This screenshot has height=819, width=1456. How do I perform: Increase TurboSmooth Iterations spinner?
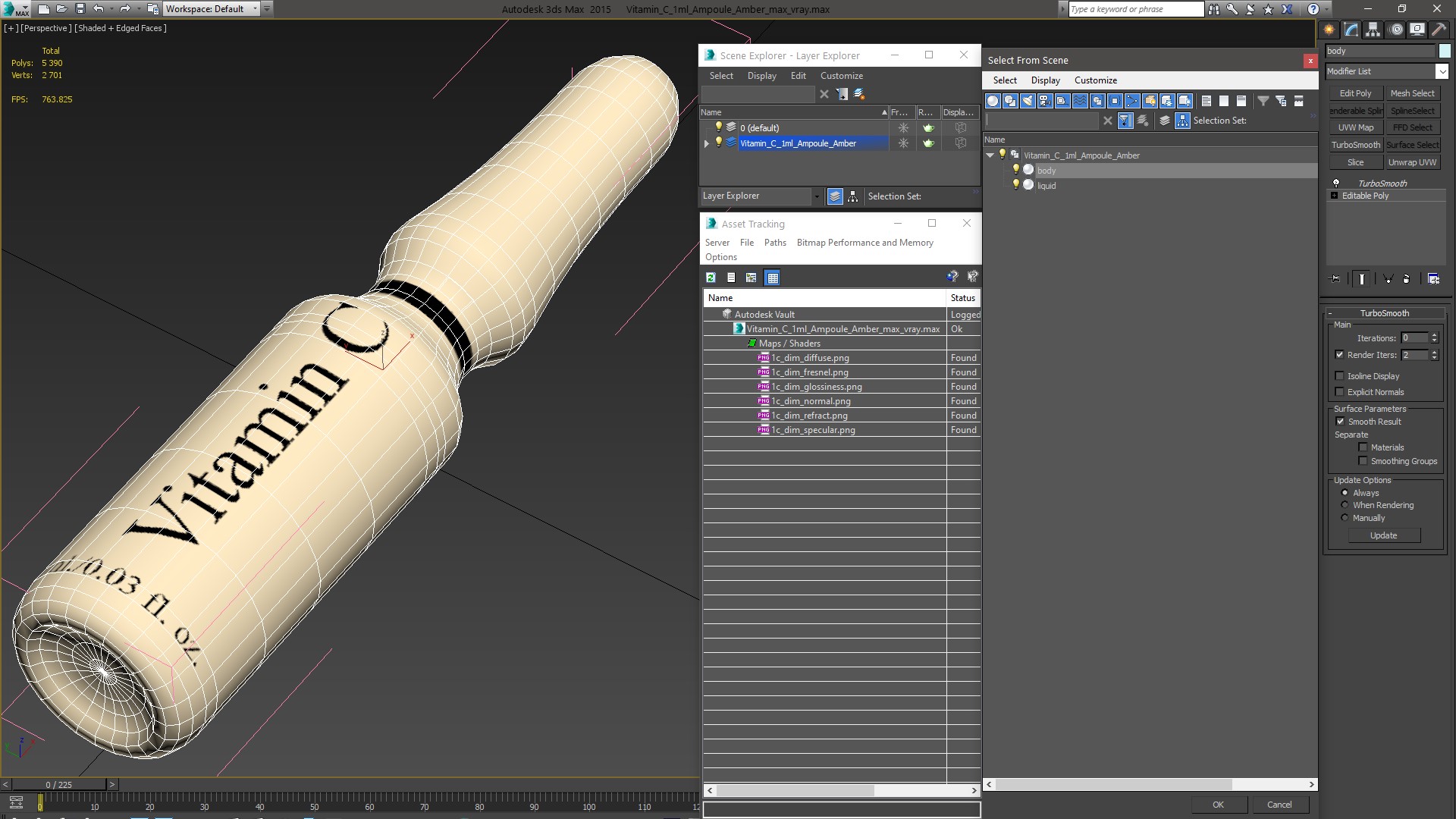pyautogui.click(x=1434, y=335)
